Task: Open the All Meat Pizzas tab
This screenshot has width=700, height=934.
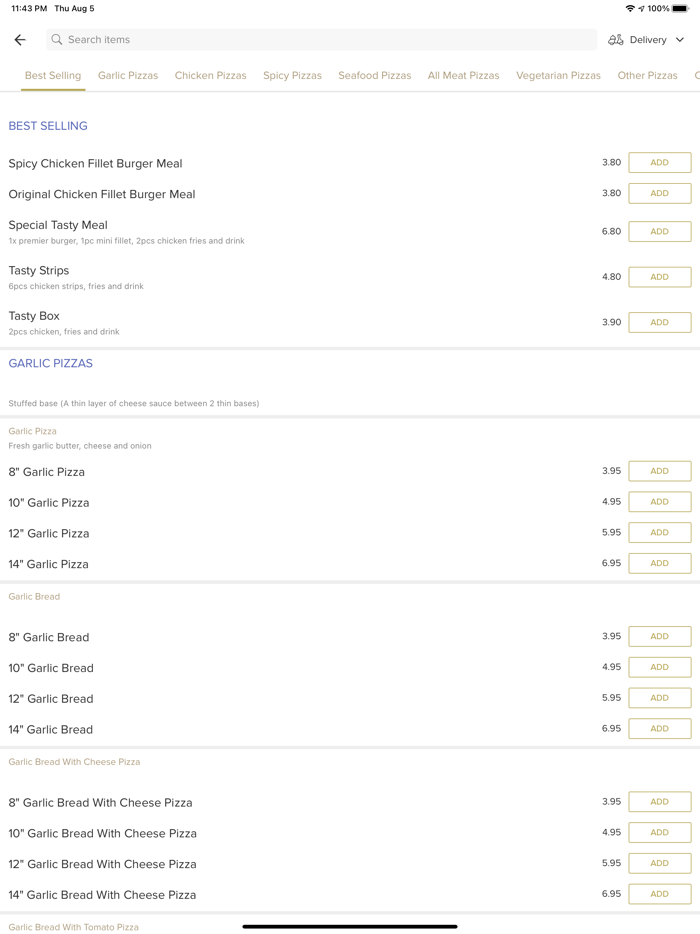Action: pyautogui.click(x=463, y=76)
